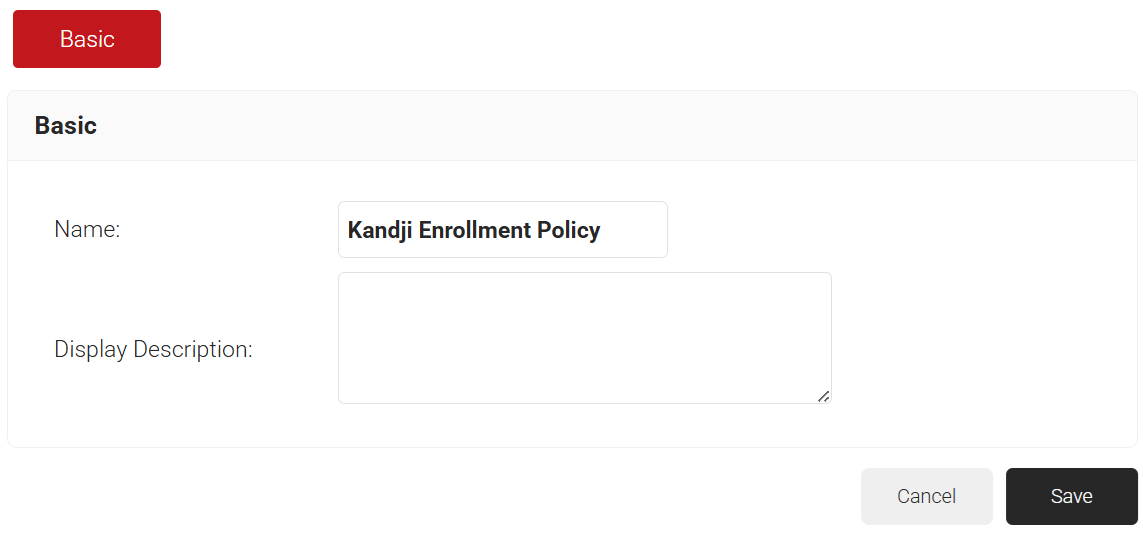The height and width of the screenshot is (534, 1143).
Task: Click the red Basic tab
Action: coord(87,39)
